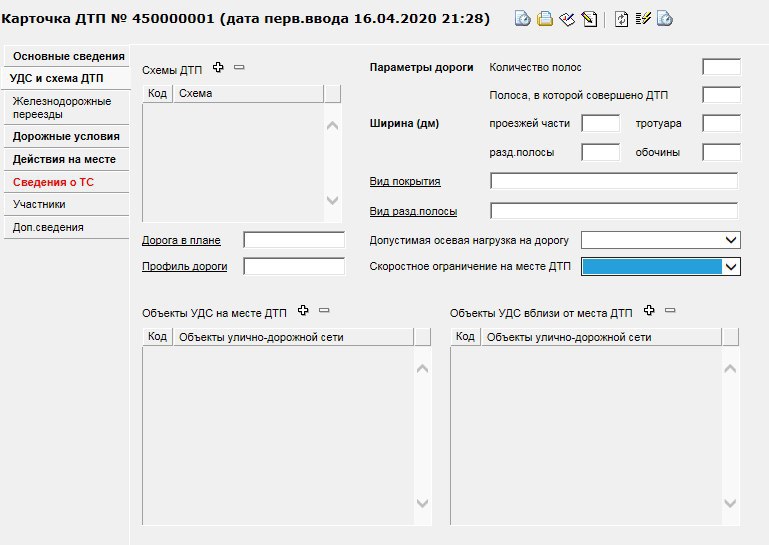Click scroll up arrow in Объекты УДС на месте list

point(422,368)
